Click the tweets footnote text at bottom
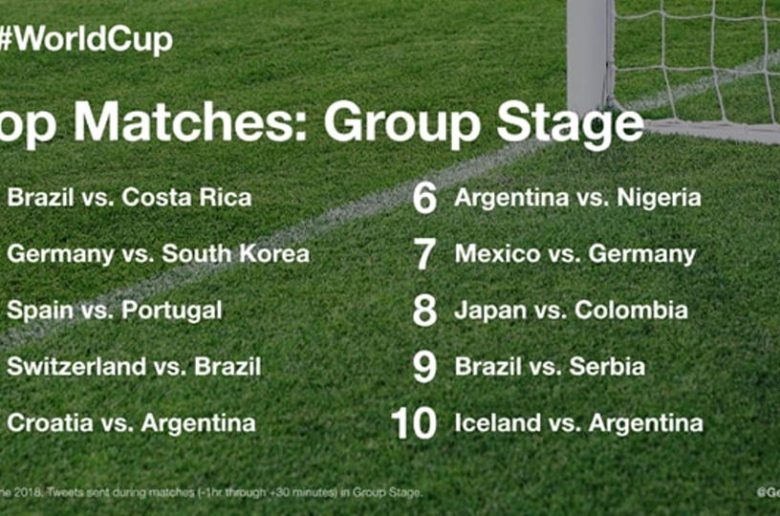The image size is (780, 516). click(210, 492)
